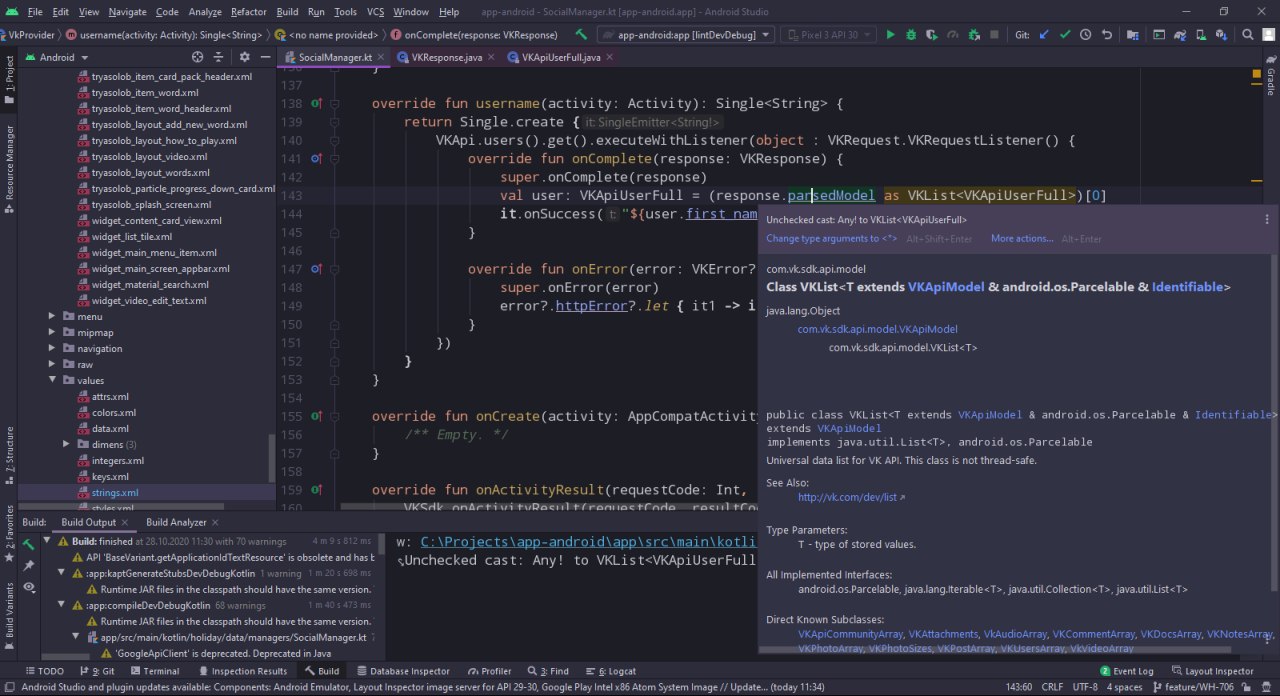Screen dimensions: 1280x696
Task: Open the eye view options in Build panel
Action: (29, 588)
